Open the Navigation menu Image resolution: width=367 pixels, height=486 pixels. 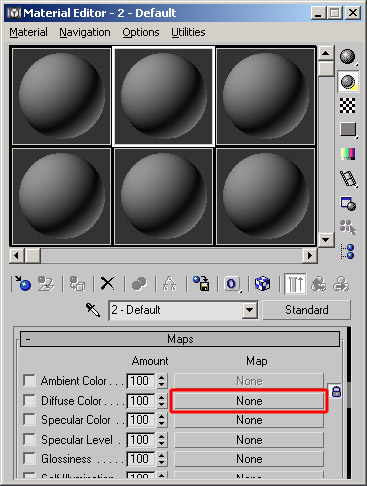85,32
